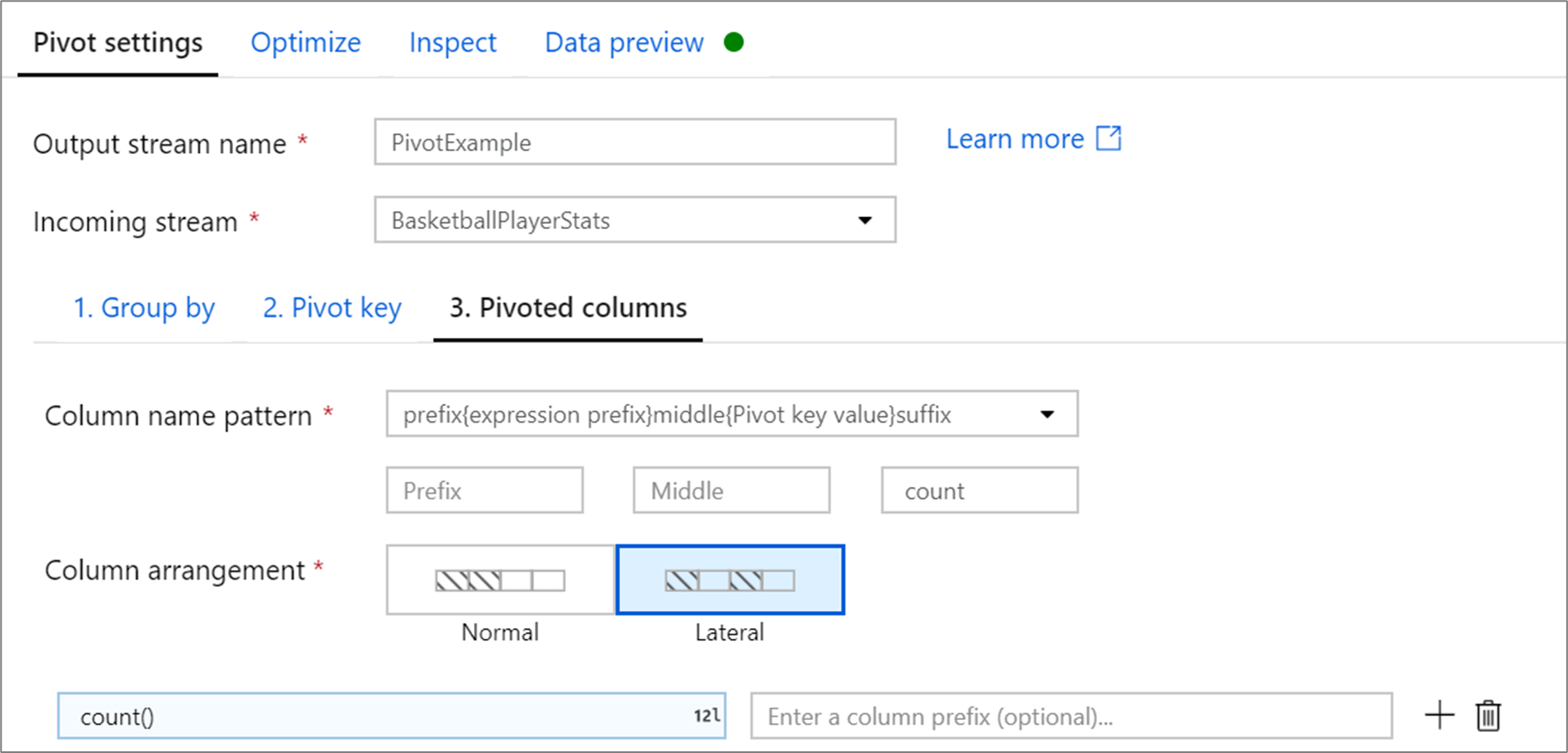Open the Inspect tab
The width and height of the screenshot is (1568, 753).
[453, 42]
